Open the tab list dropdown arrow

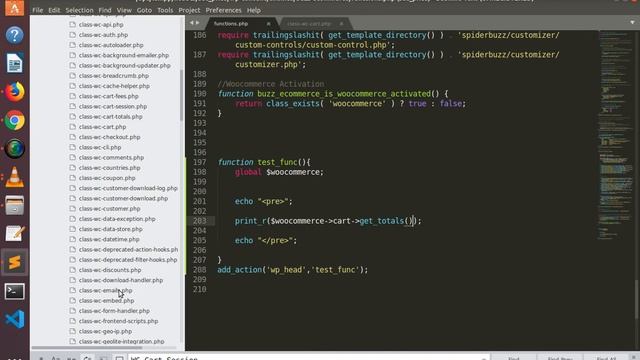point(632,22)
